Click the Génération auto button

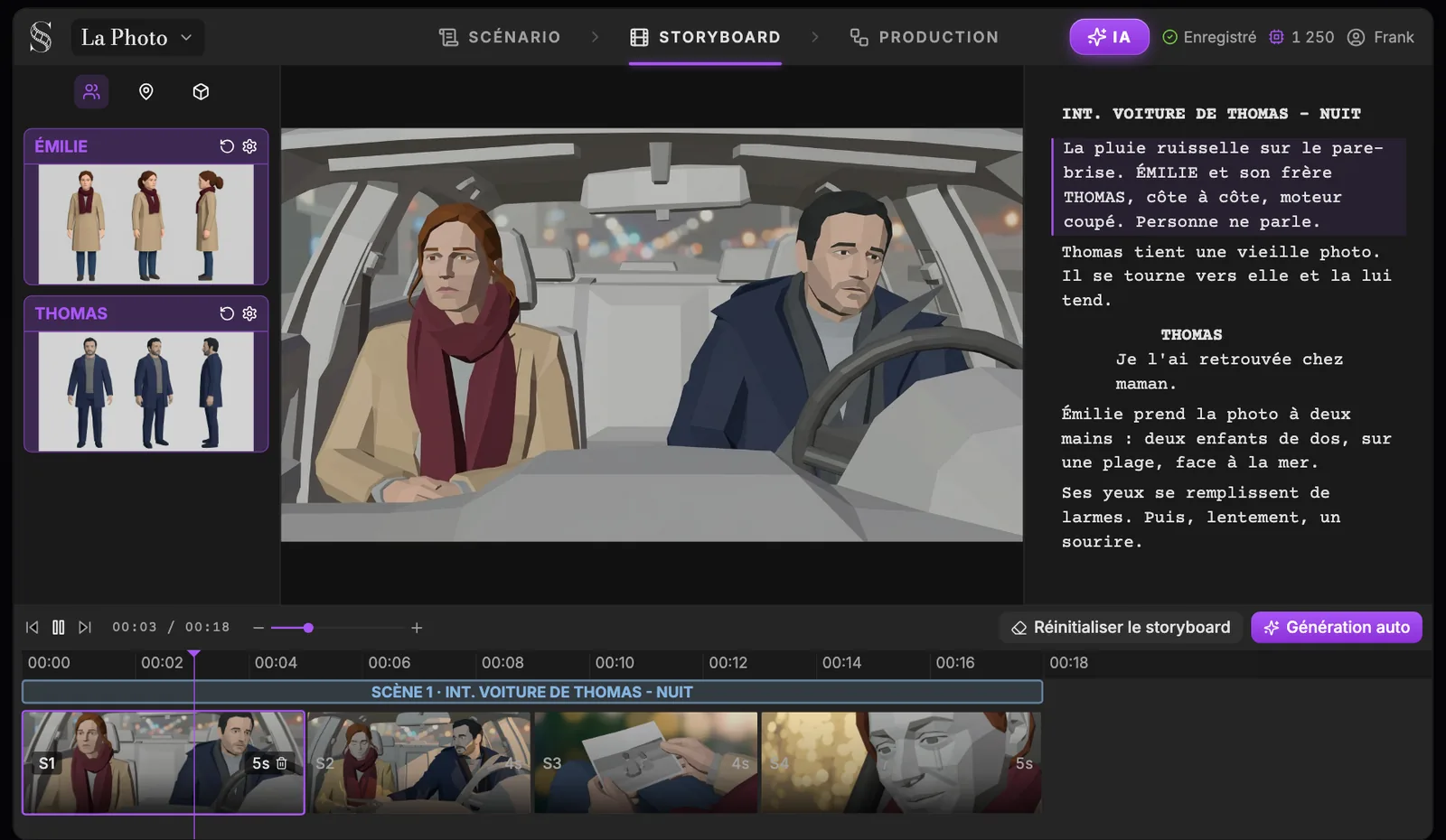pyautogui.click(x=1337, y=627)
